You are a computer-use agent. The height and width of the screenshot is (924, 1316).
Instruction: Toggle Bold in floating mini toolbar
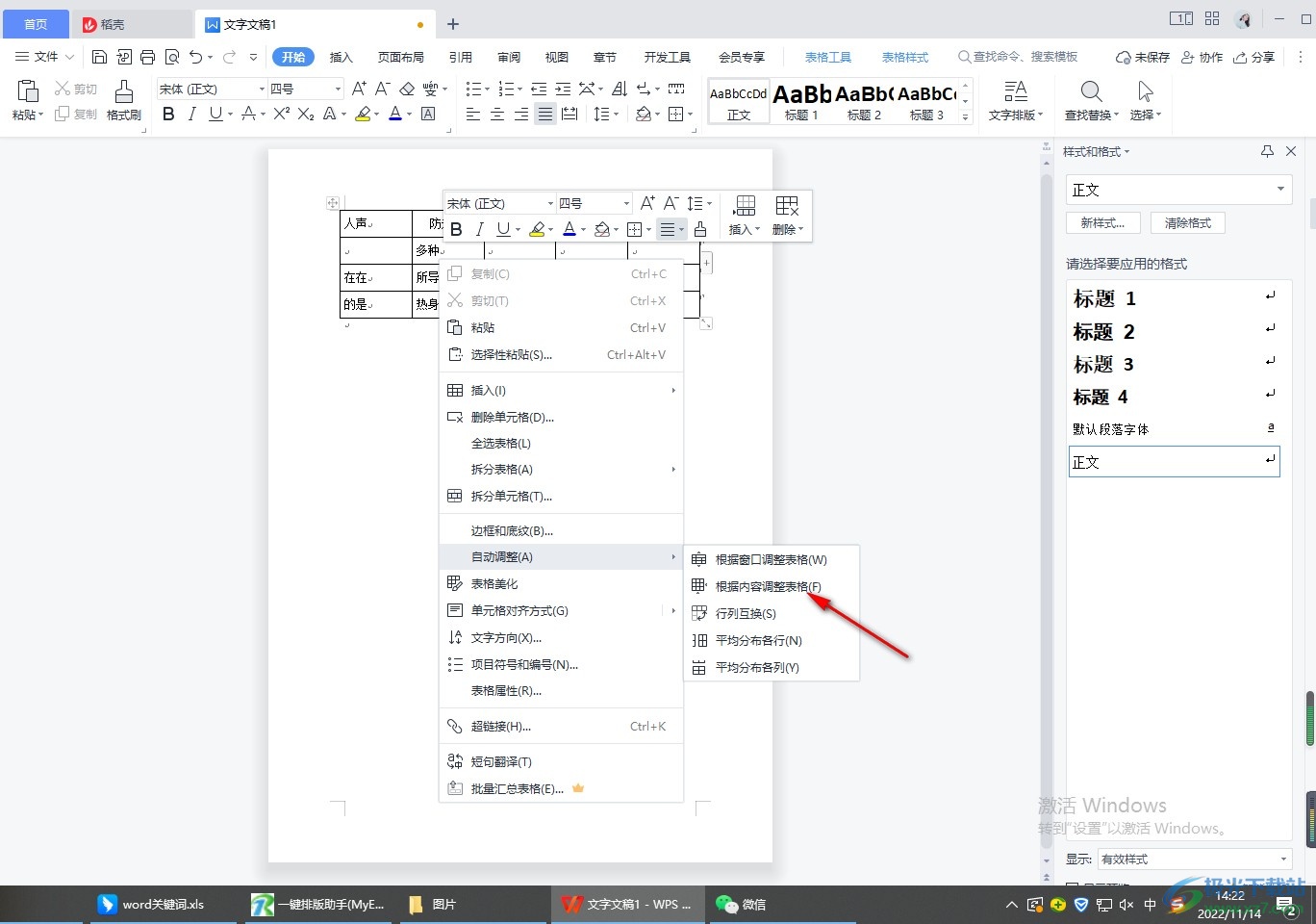click(456, 229)
